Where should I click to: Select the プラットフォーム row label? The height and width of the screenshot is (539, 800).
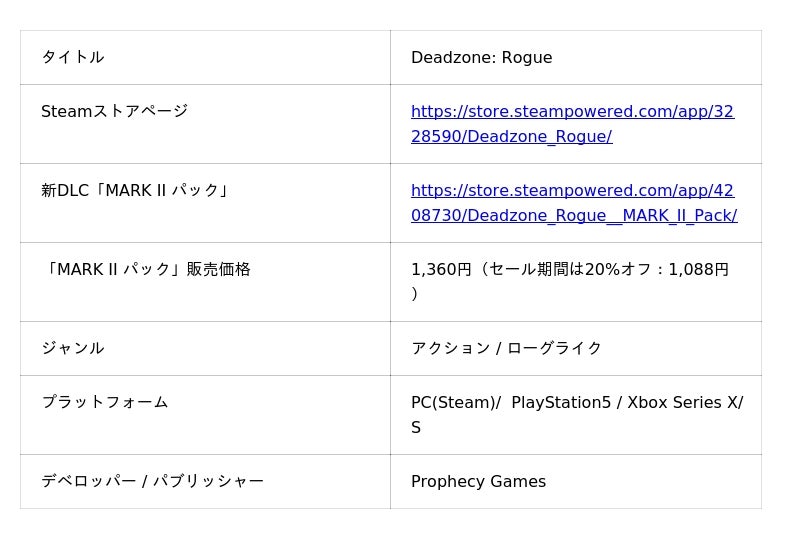pos(105,403)
